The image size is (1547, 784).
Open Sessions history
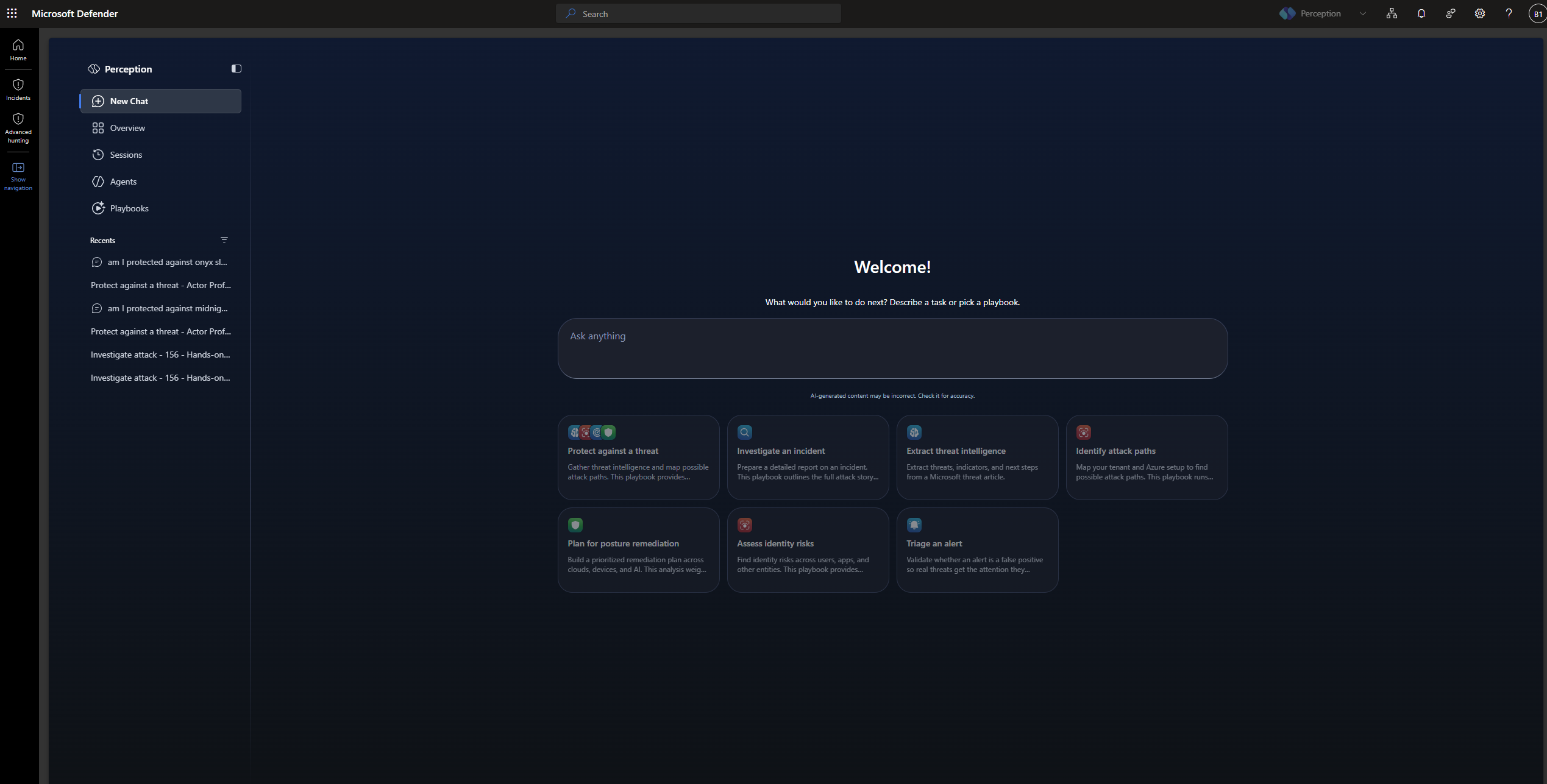[161, 155]
